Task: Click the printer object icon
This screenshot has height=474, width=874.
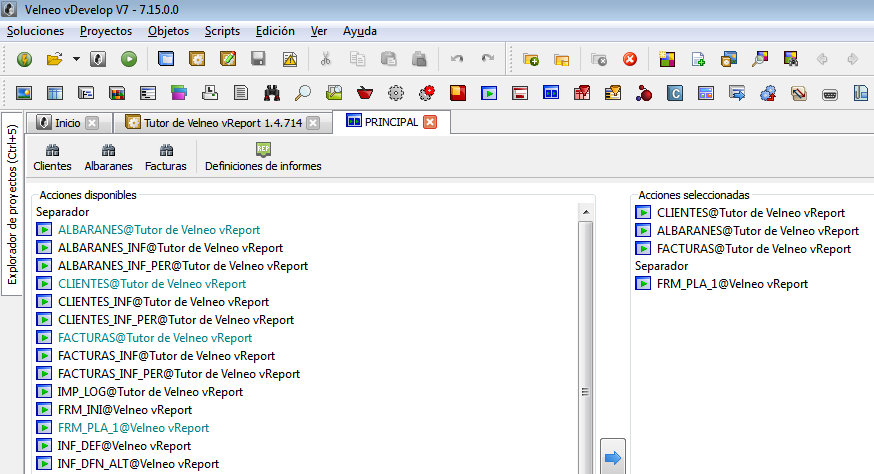Action: (x=210, y=93)
